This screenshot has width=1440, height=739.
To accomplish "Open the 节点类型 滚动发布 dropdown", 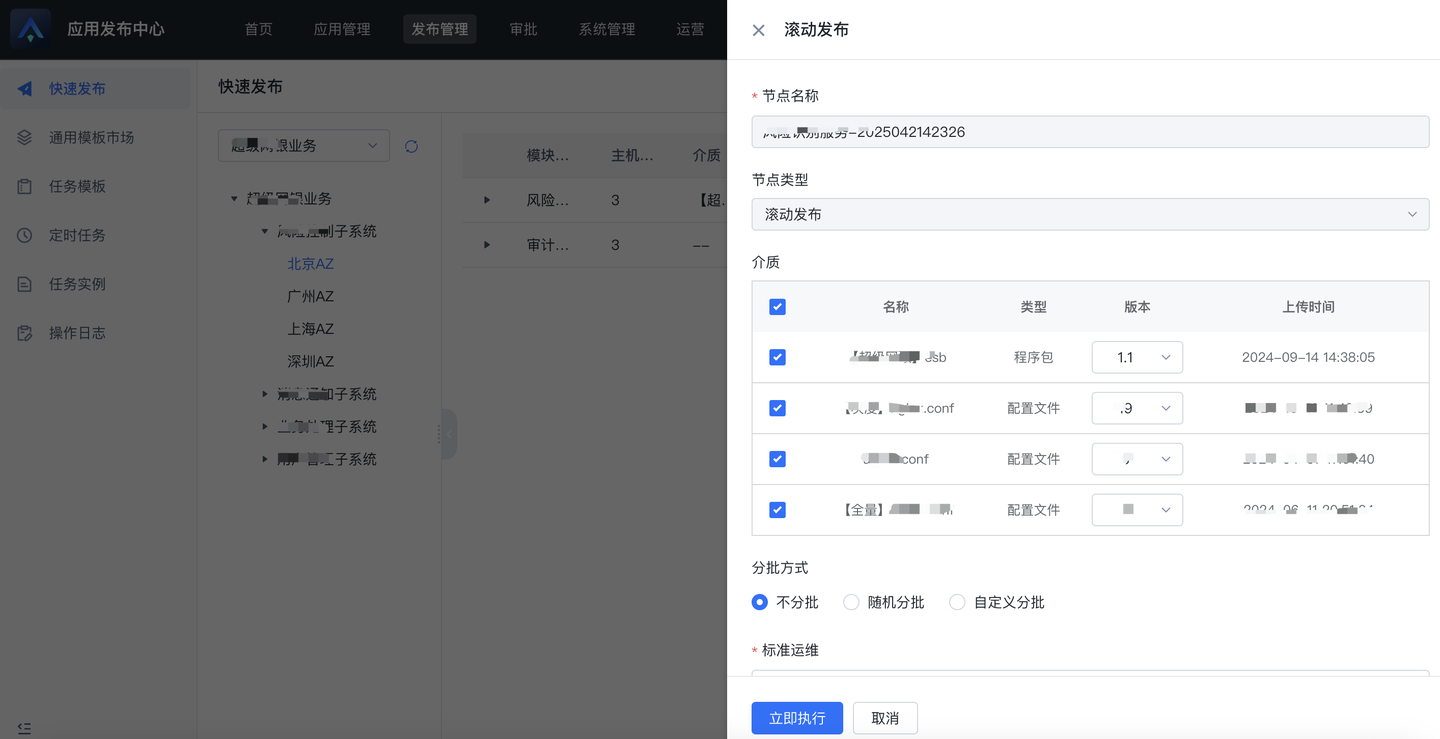I will pos(1090,214).
